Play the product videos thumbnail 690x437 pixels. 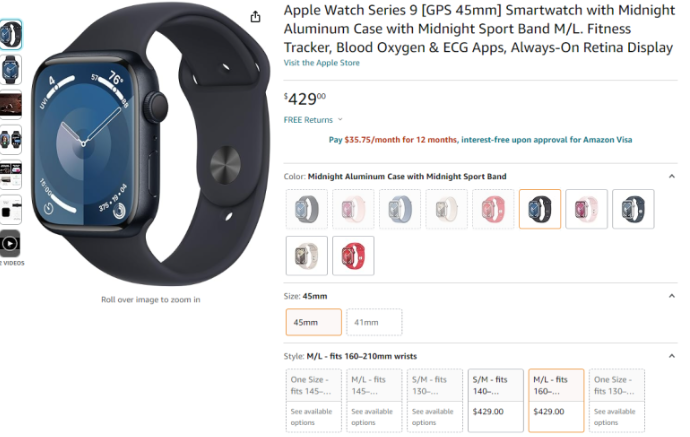[x=10, y=243]
